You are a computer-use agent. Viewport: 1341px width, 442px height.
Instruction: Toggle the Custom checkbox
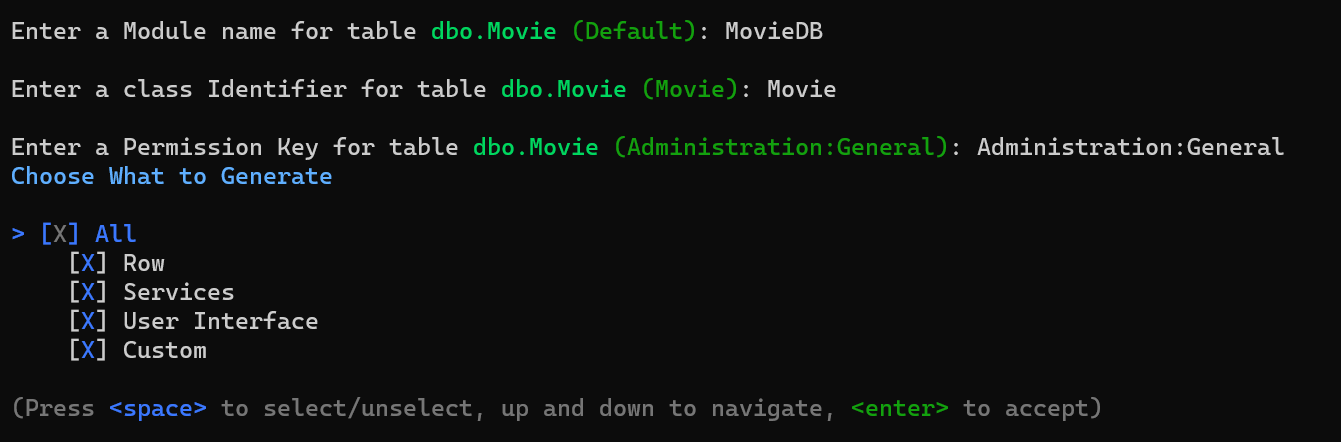click(88, 350)
